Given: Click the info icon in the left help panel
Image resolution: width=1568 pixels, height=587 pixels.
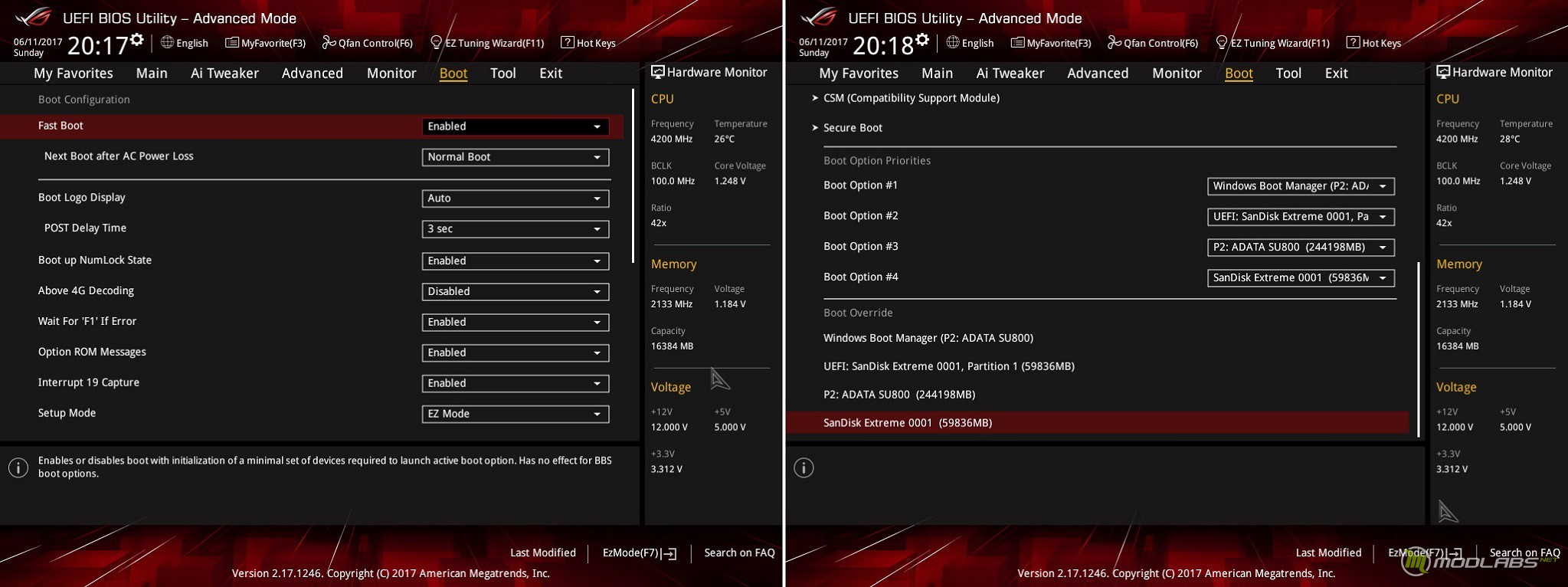Looking at the screenshot, I should (18, 467).
